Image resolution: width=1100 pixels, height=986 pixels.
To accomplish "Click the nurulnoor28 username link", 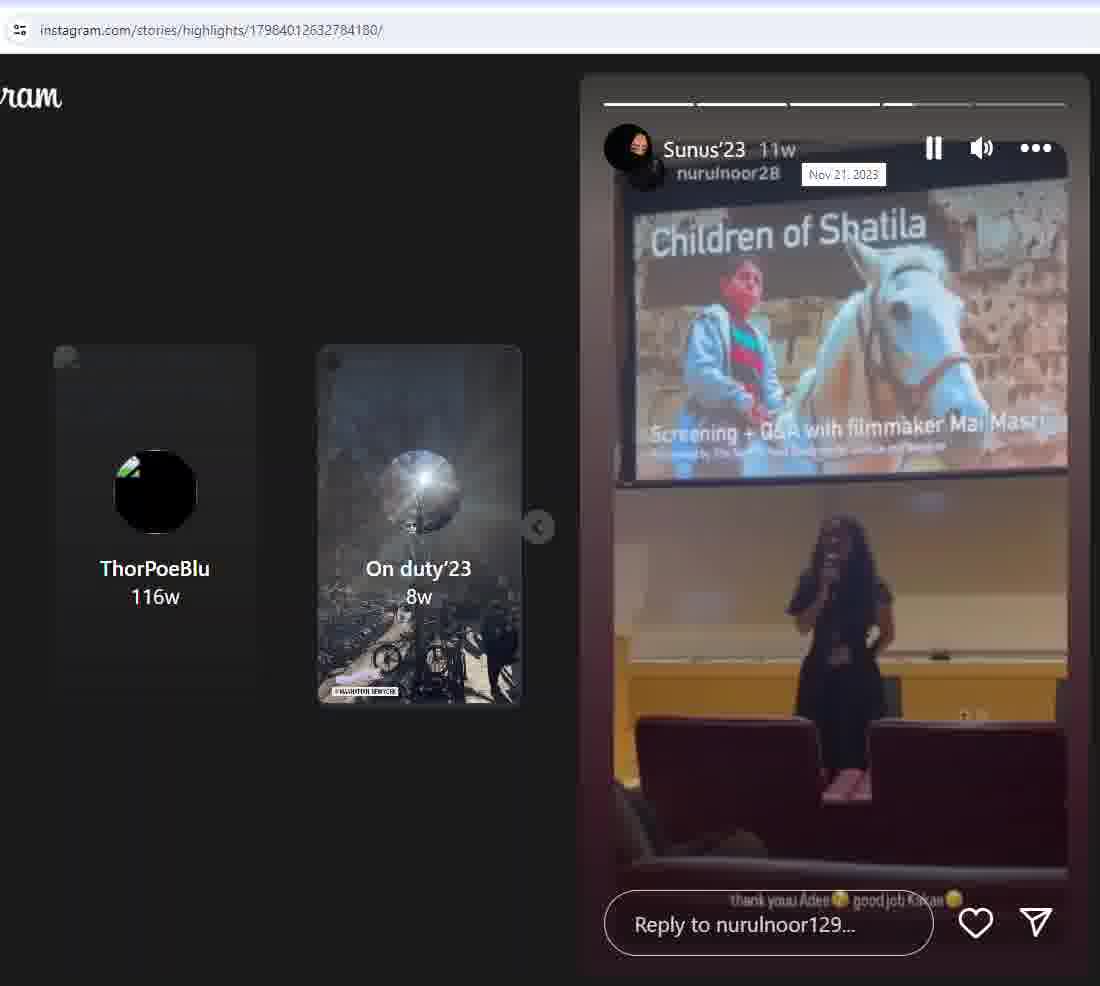I will pyautogui.click(x=727, y=173).
